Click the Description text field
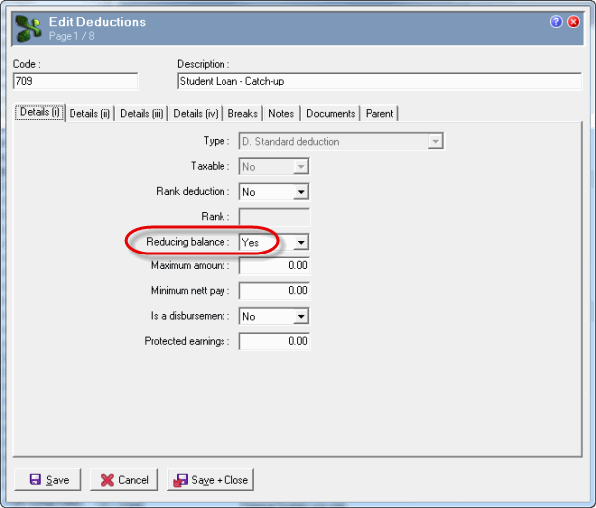The width and height of the screenshot is (596, 508). [379, 81]
